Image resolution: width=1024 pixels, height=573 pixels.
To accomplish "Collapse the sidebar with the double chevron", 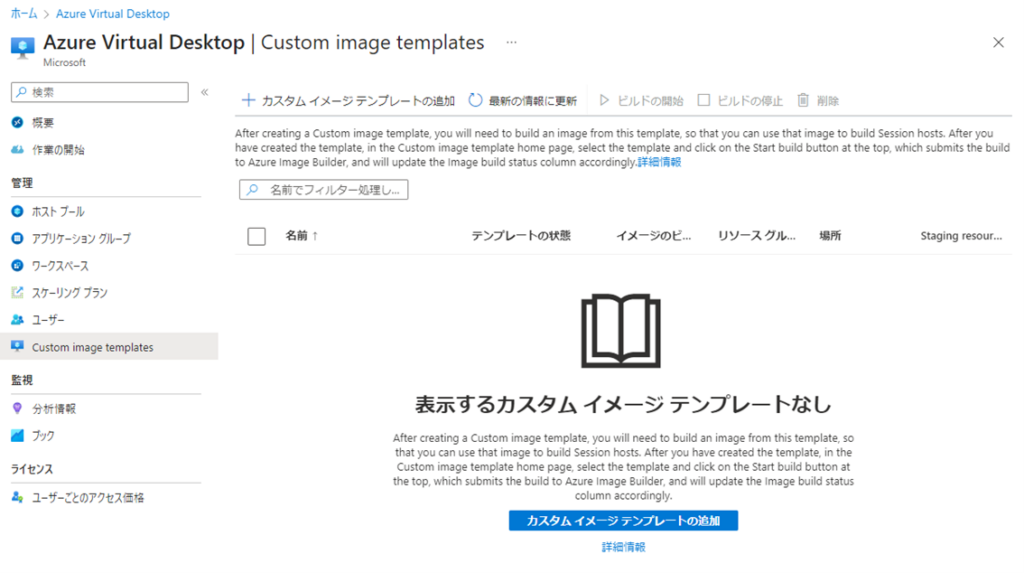I will click(x=204, y=92).
